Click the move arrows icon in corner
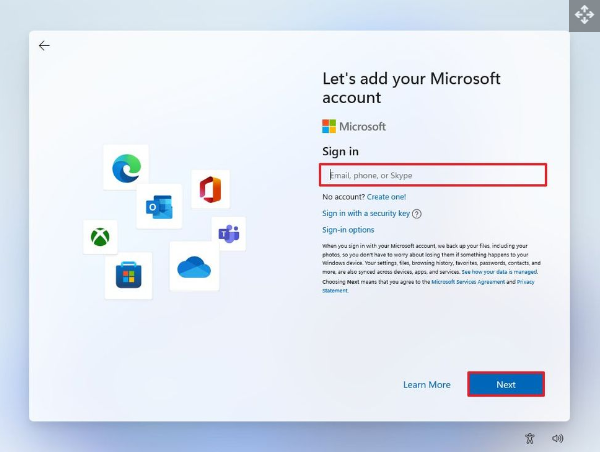This screenshot has height=452, width=600. pyautogui.click(x=584, y=15)
